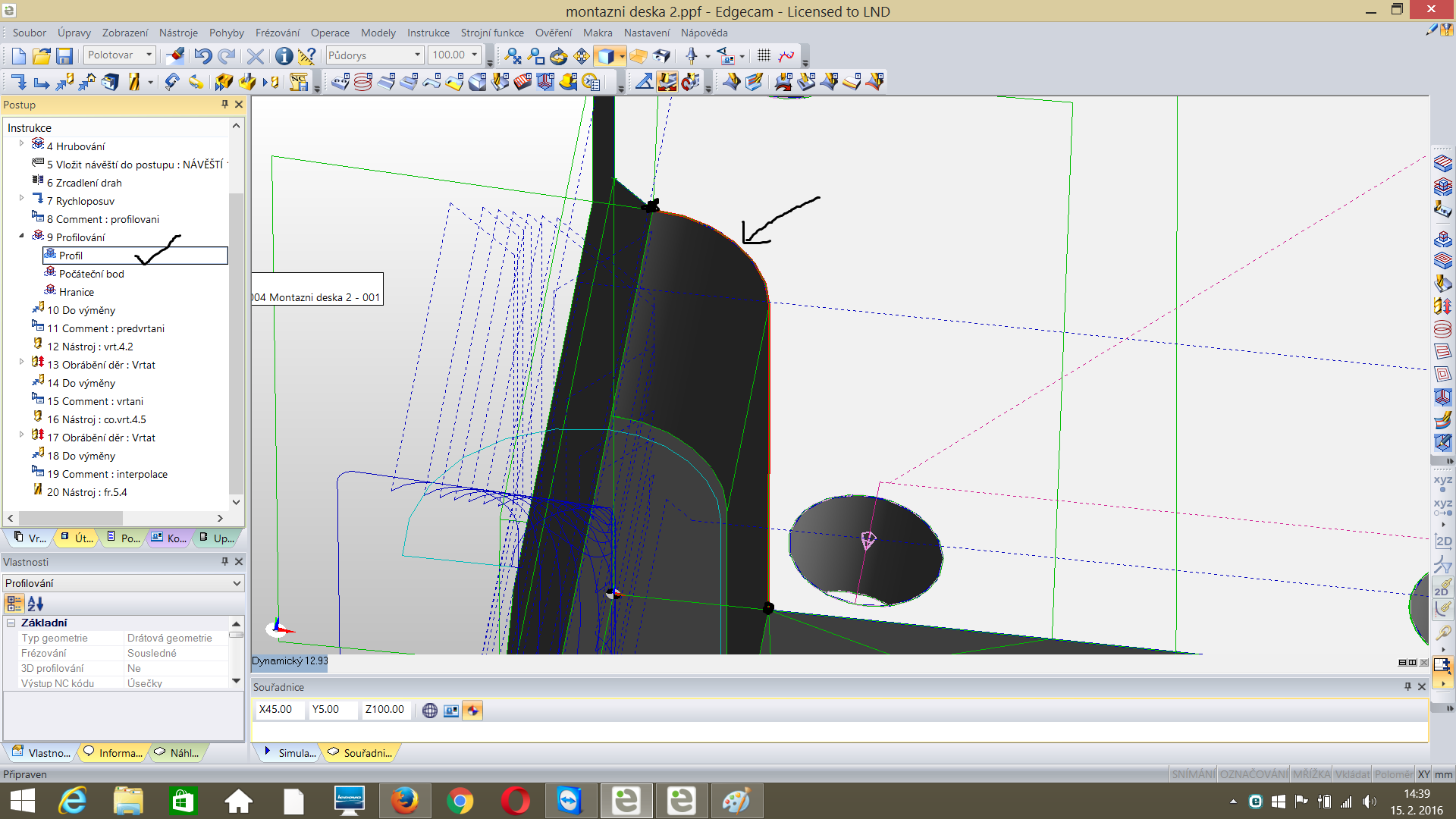Image resolution: width=1456 pixels, height=819 pixels.
Task: Click the grid display icon
Action: click(x=764, y=55)
